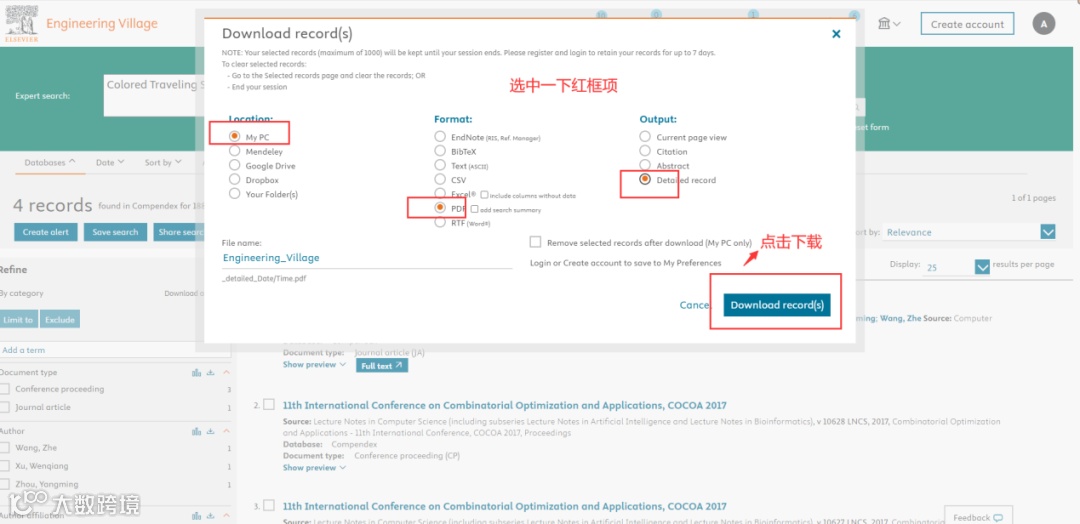This screenshot has width=1080, height=524.
Task: Click the Expert search query box
Action: 154,96
